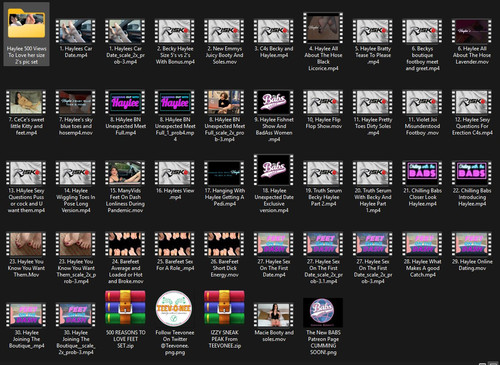Select 24. Barefeet Average and Loaded video file

click(125, 244)
